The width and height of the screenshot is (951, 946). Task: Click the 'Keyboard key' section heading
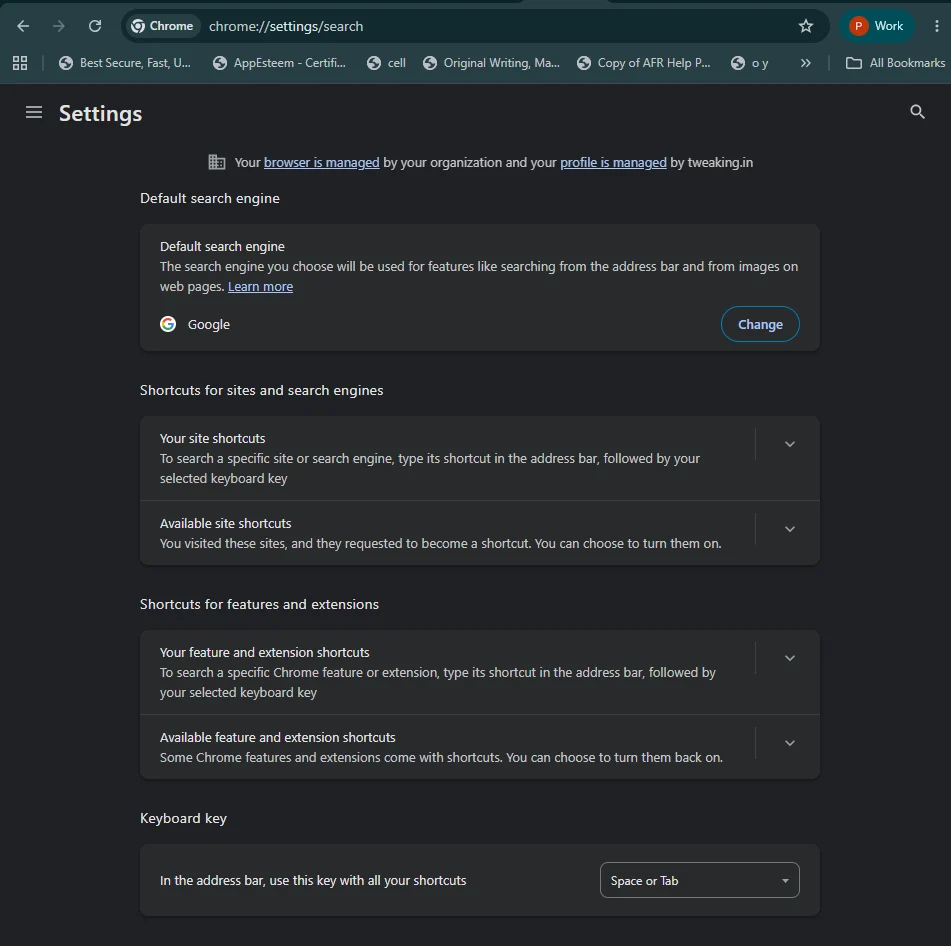tap(183, 819)
